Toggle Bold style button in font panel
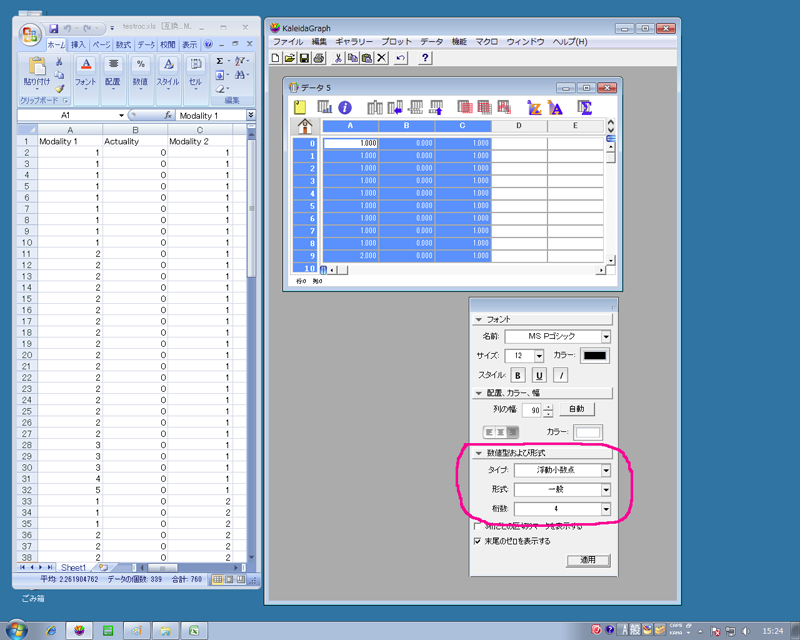Image resolution: width=800 pixels, height=640 pixels. coord(518,376)
